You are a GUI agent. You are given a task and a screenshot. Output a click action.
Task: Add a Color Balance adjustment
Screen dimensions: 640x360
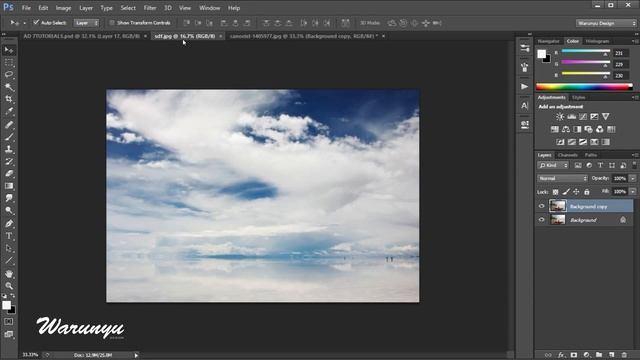point(566,129)
